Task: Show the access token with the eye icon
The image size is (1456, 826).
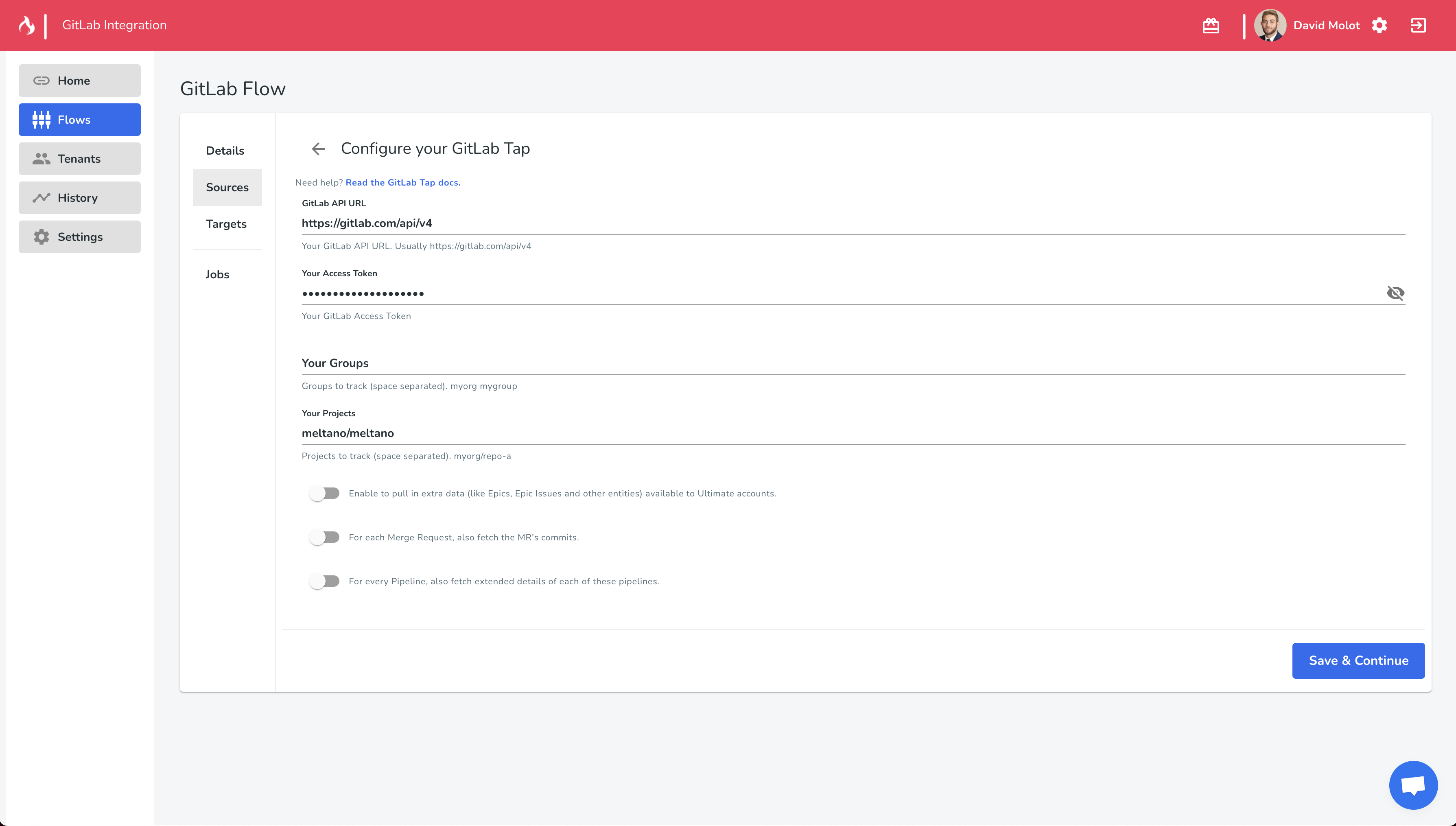Action: click(x=1395, y=293)
